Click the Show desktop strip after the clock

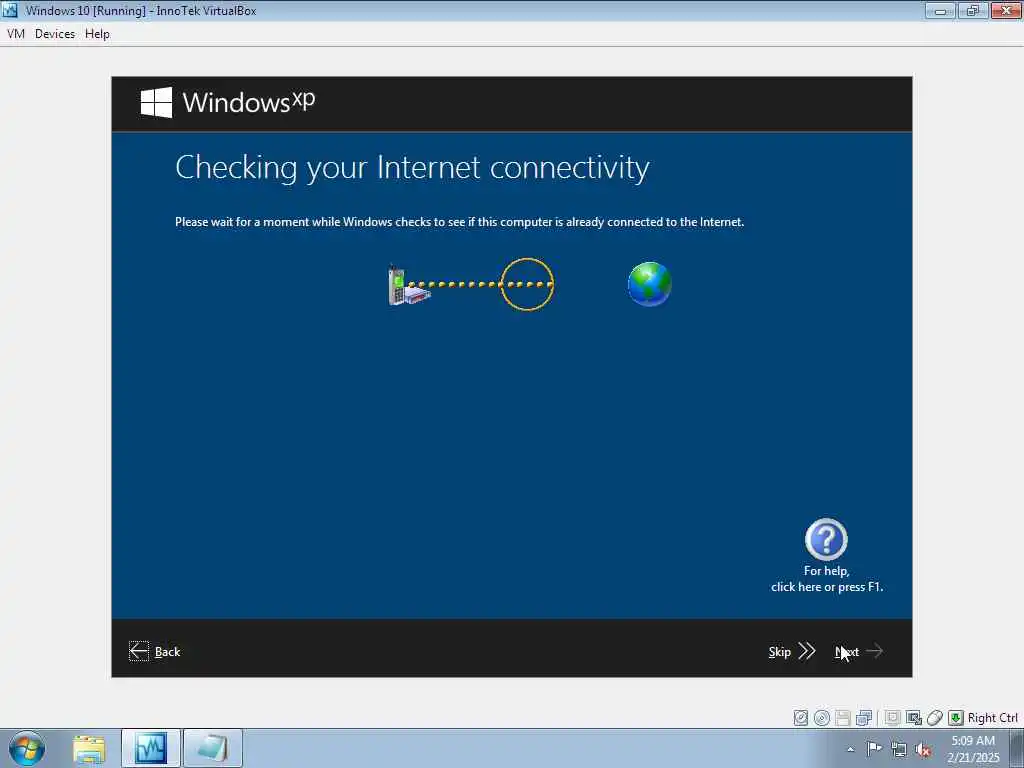point(1017,748)
